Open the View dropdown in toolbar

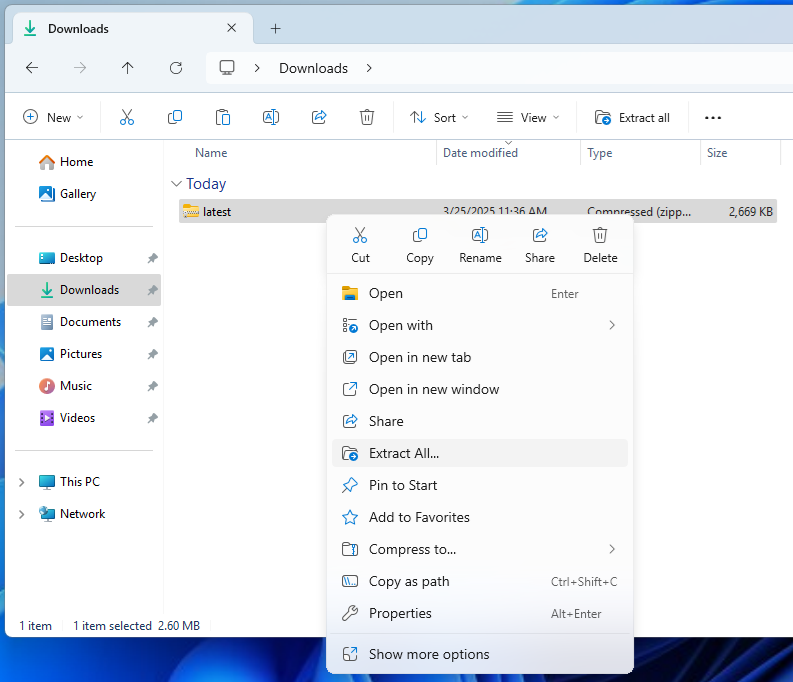pyautogui.click(x=528, y=117)
